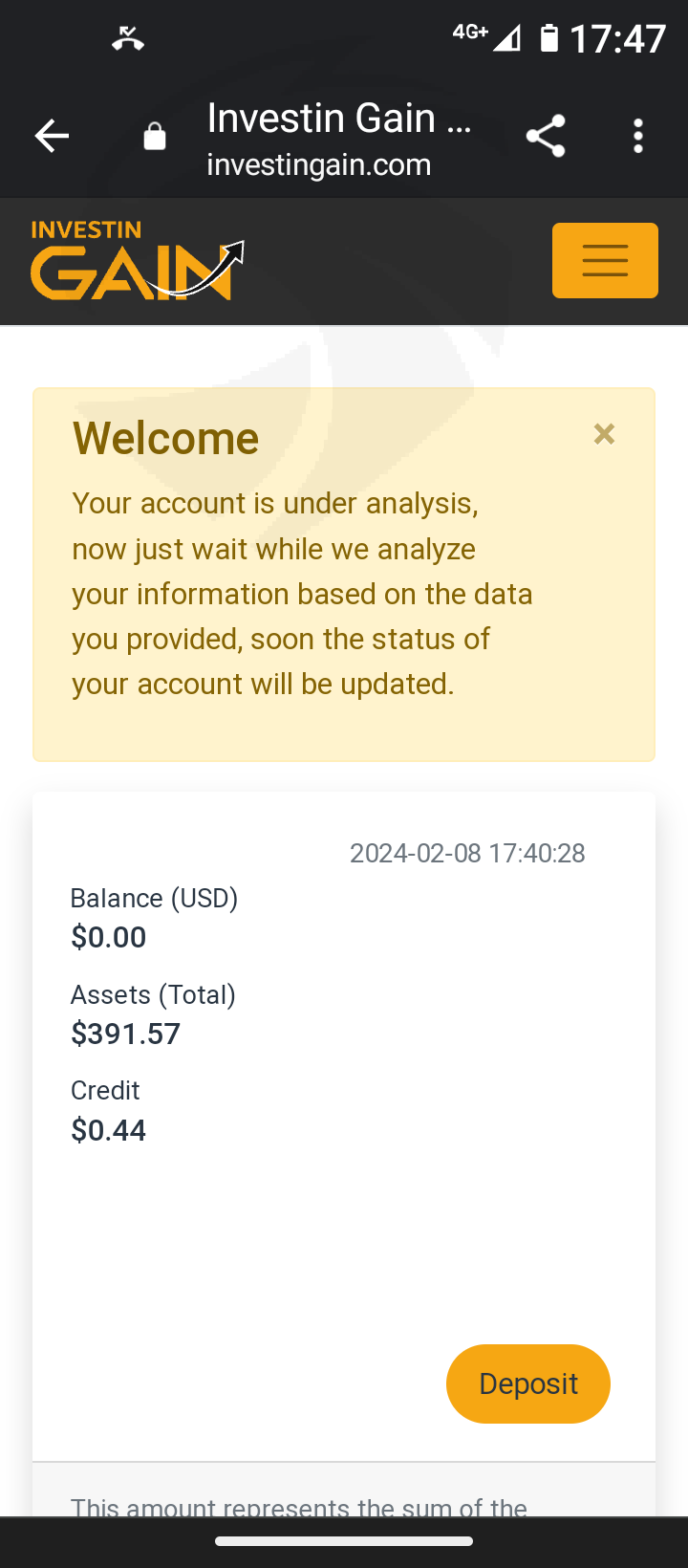Tap the bottom navigation gesture bar
This screenshot has width=688, height=1568.
(x=344, y=1541)
